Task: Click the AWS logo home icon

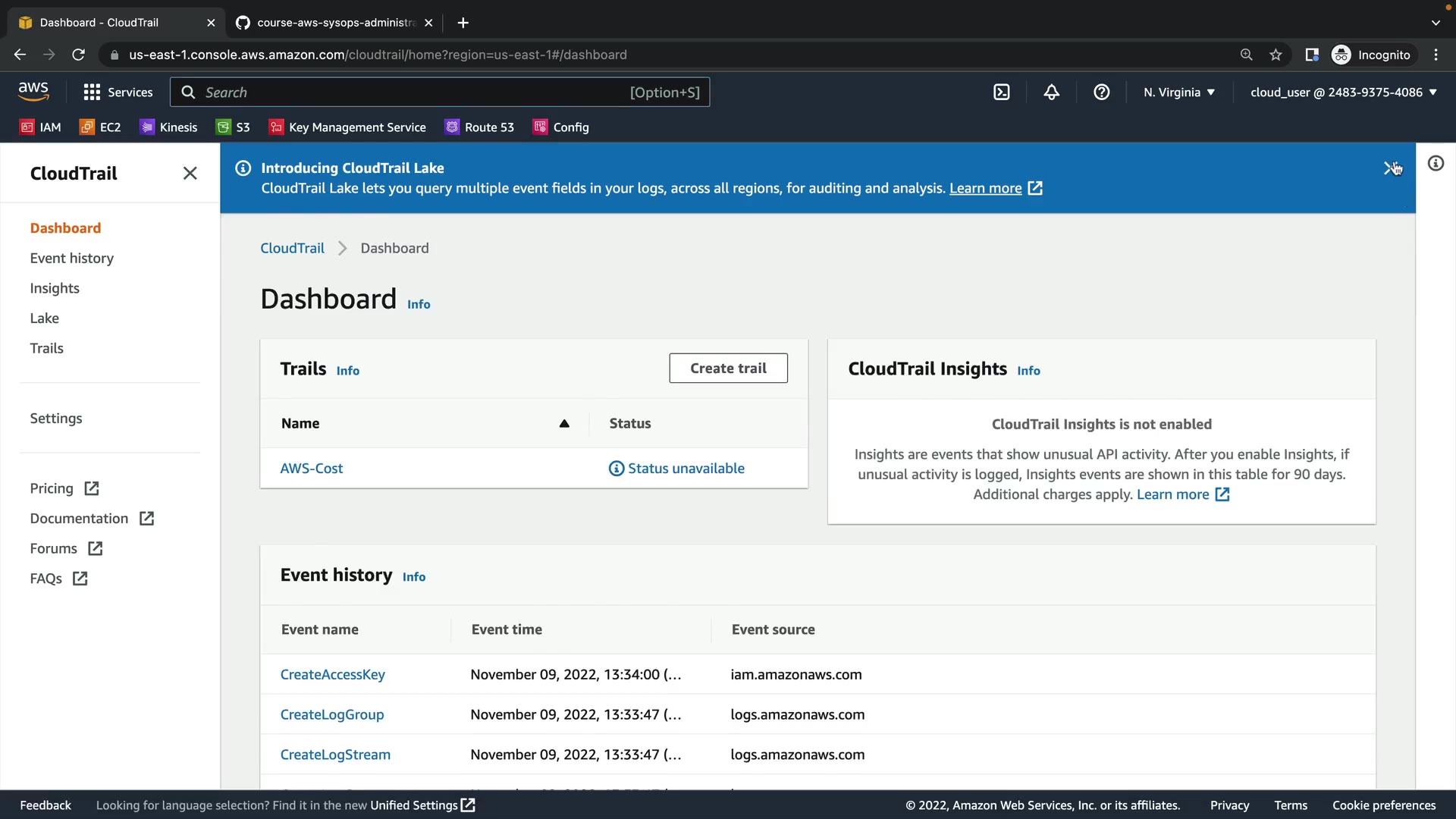Action: pyautogui.click(x=33, y=92)
